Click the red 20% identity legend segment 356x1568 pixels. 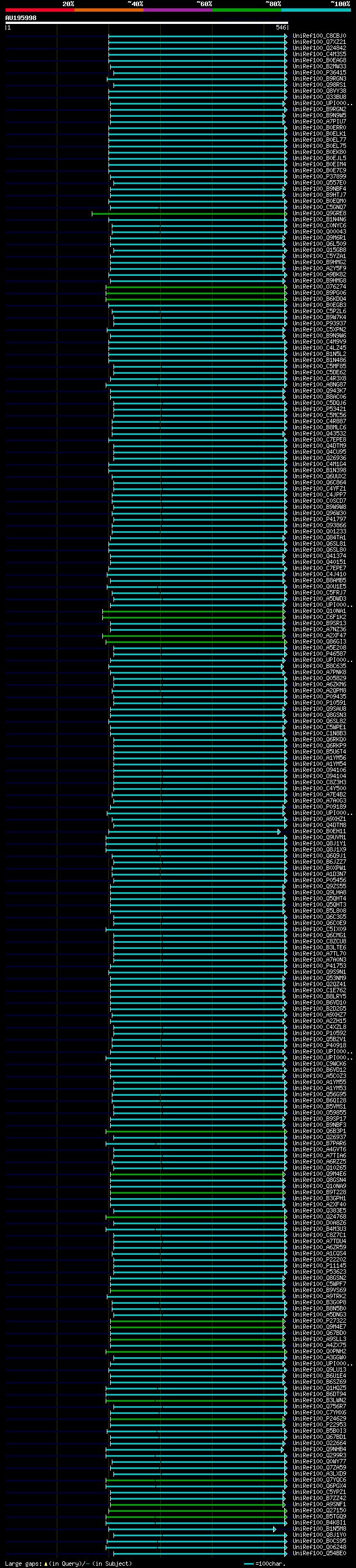point(39,10)
